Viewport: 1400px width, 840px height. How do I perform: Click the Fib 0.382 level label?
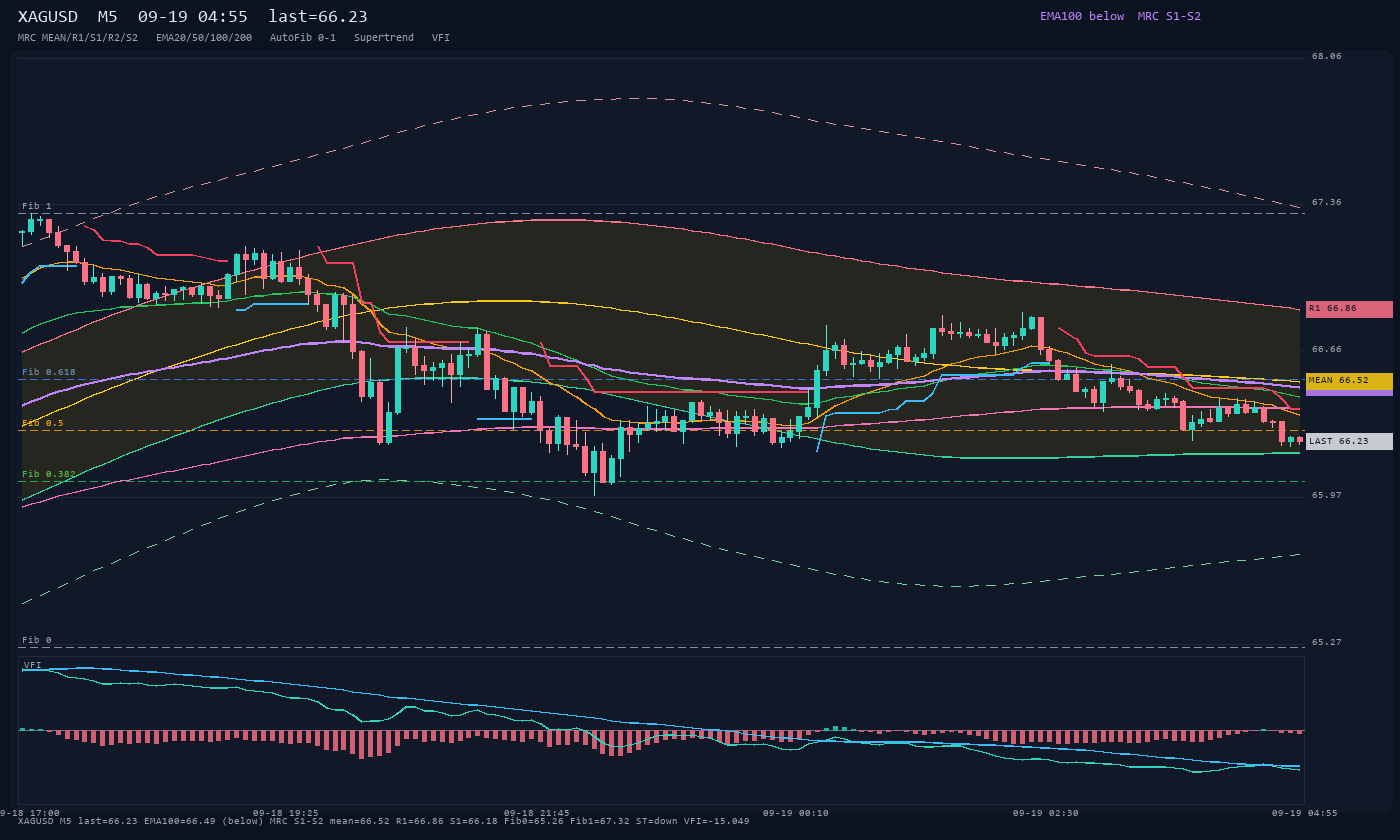click(x=49, y=474)
